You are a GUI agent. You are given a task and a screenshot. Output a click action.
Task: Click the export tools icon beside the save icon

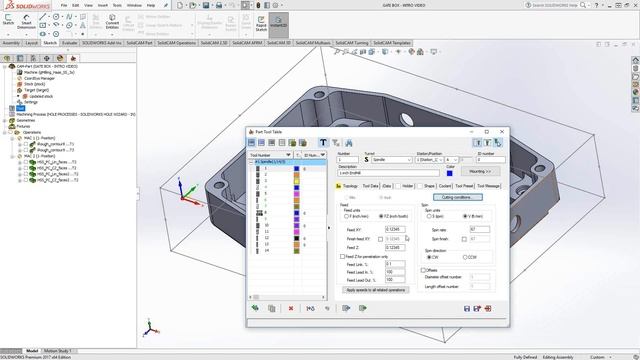(477, 309)
